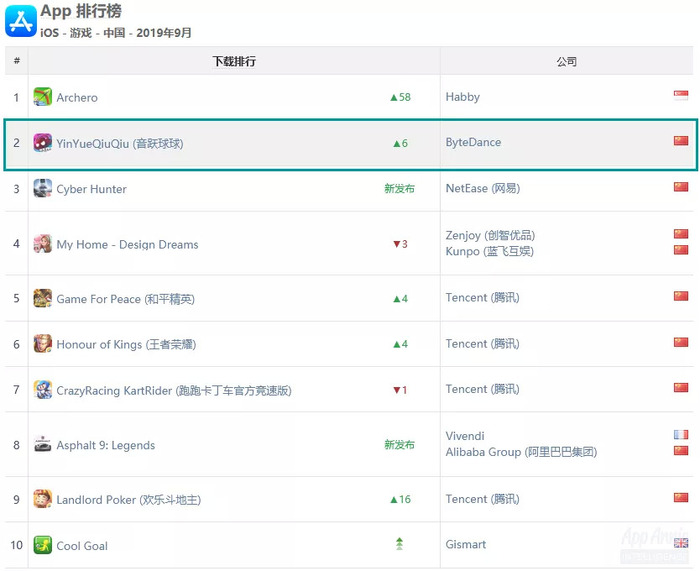700x571 pixels.
Task: Click the China flag next to Zenjoy
Action: (681, 233)
